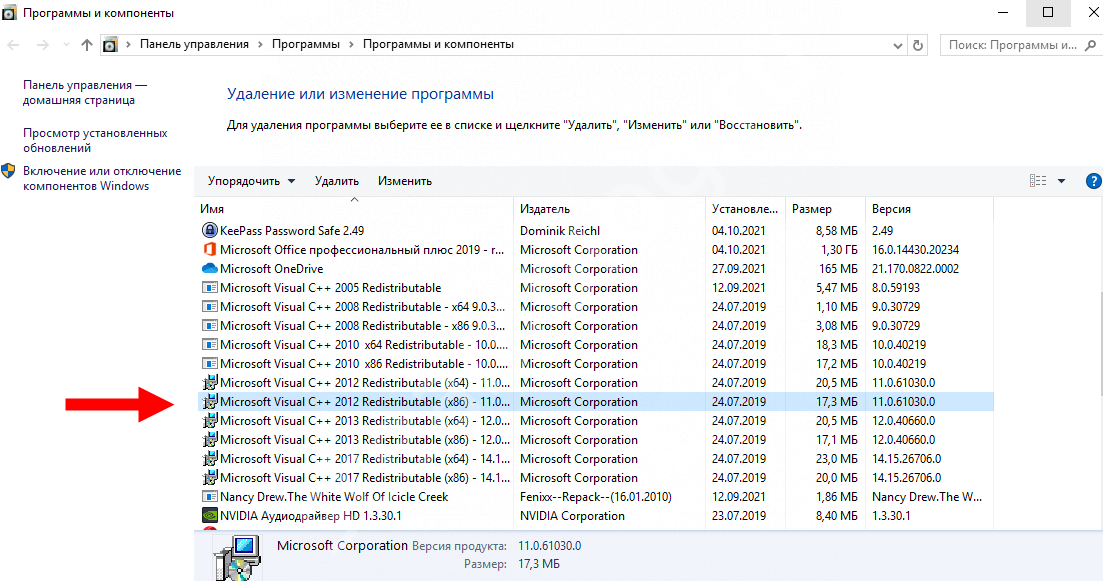Image resolution: width=1103 pixels, height=581 pixels.
Task: Go up one level with the up arrow
Action: tap(87, 45)
